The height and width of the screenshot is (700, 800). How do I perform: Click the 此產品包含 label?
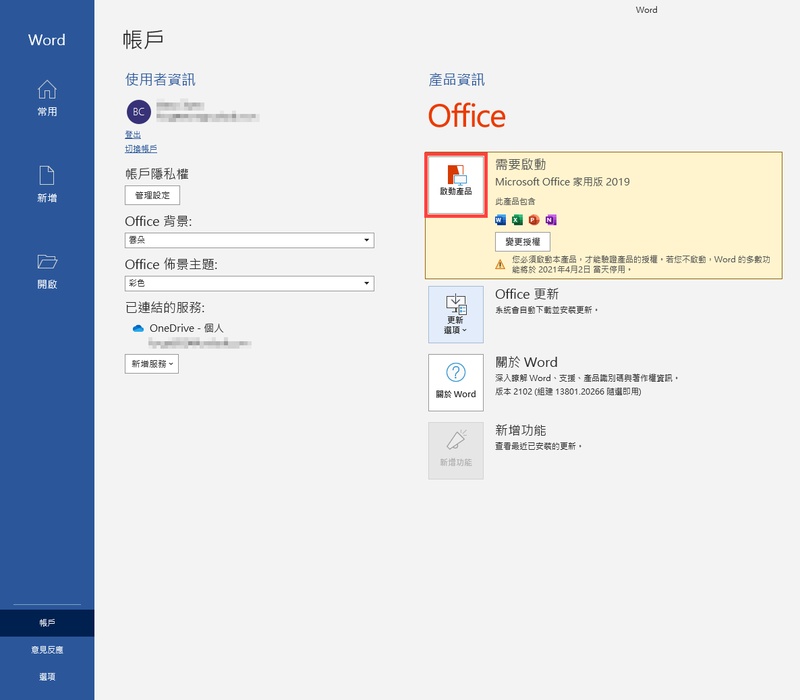click(515, 202)
